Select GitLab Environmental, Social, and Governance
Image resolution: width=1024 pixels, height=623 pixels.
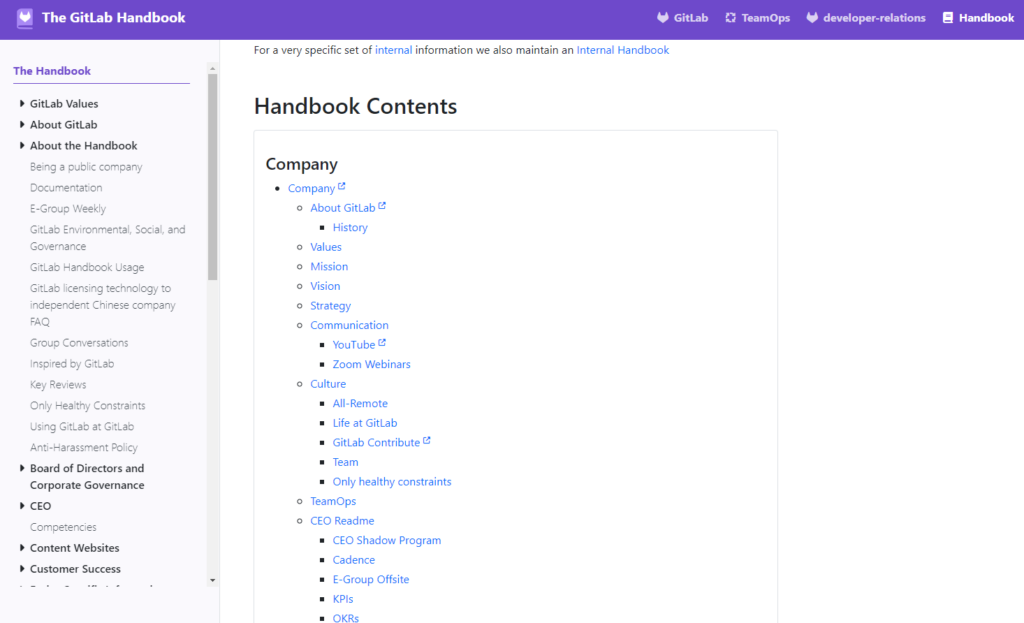pos(108,238)
